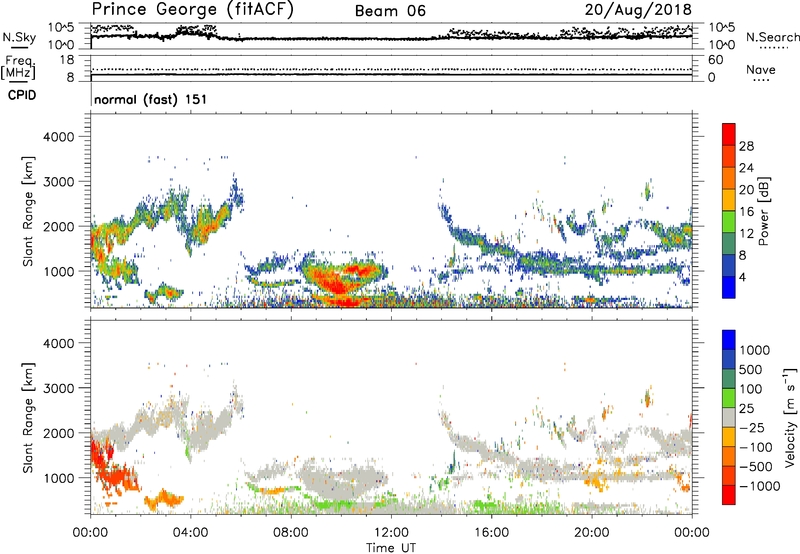800x554 pixels.
Task: Click the 16 label on Power colorbar
Action: 746,212
